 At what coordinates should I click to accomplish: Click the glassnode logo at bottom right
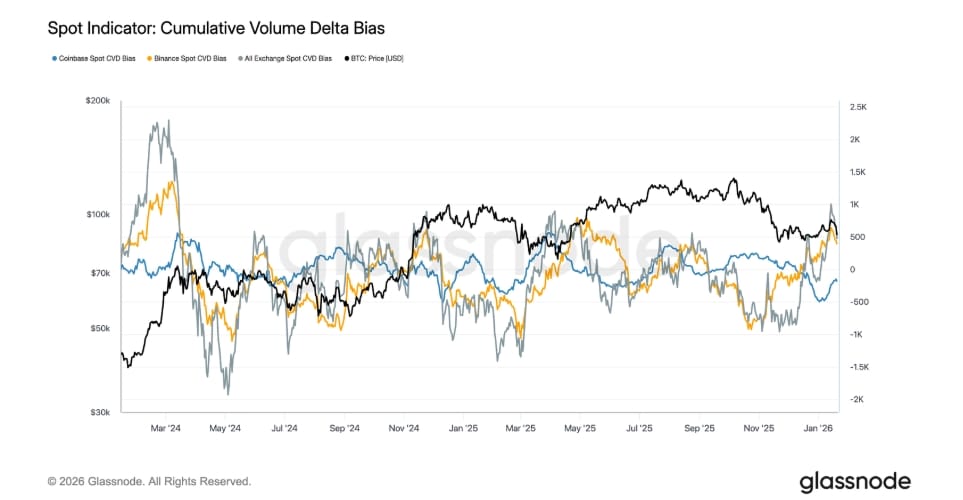pyautogui.click(x=855, y=482)
